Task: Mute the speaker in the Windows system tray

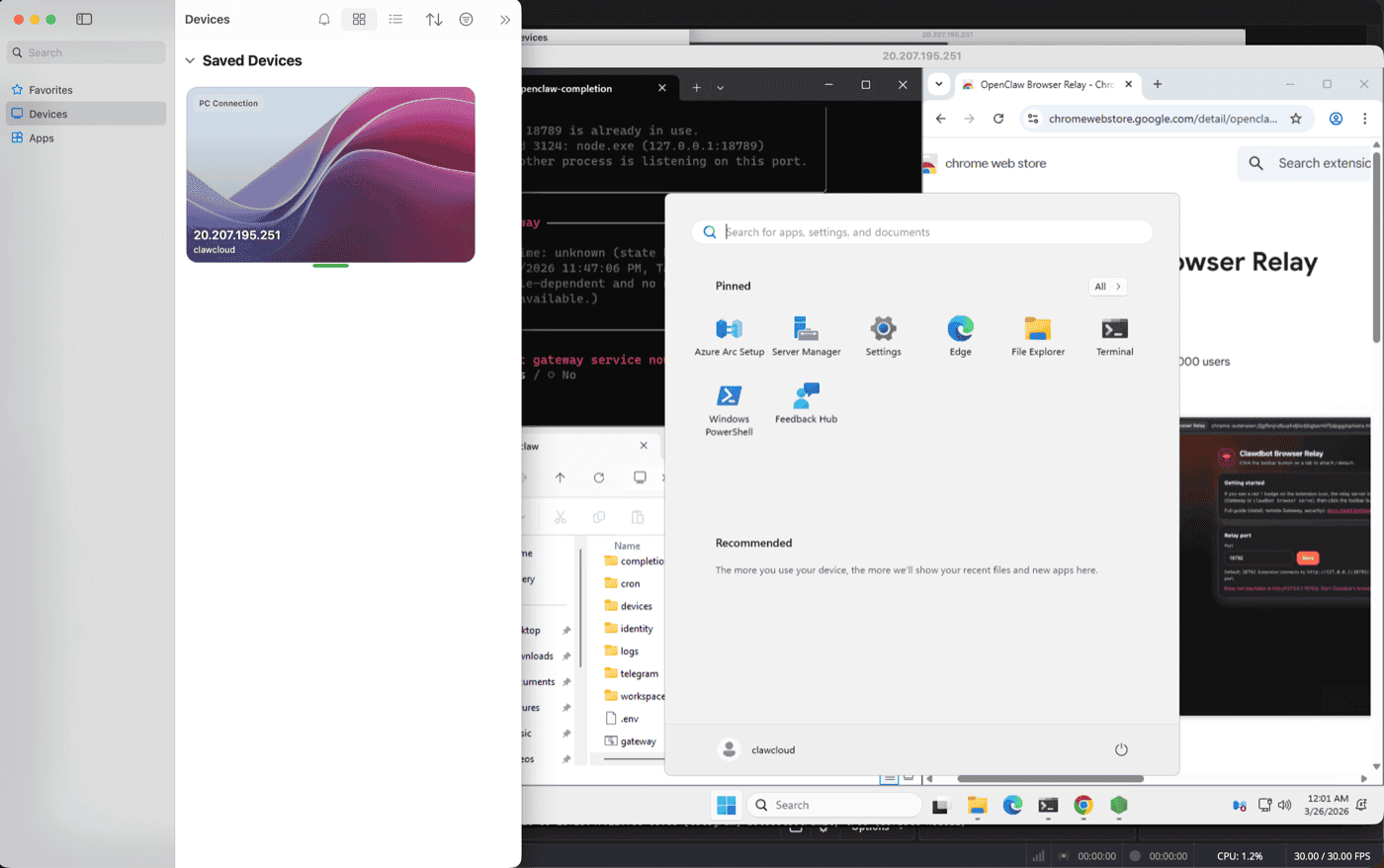Action: (x=1283, y=805)
